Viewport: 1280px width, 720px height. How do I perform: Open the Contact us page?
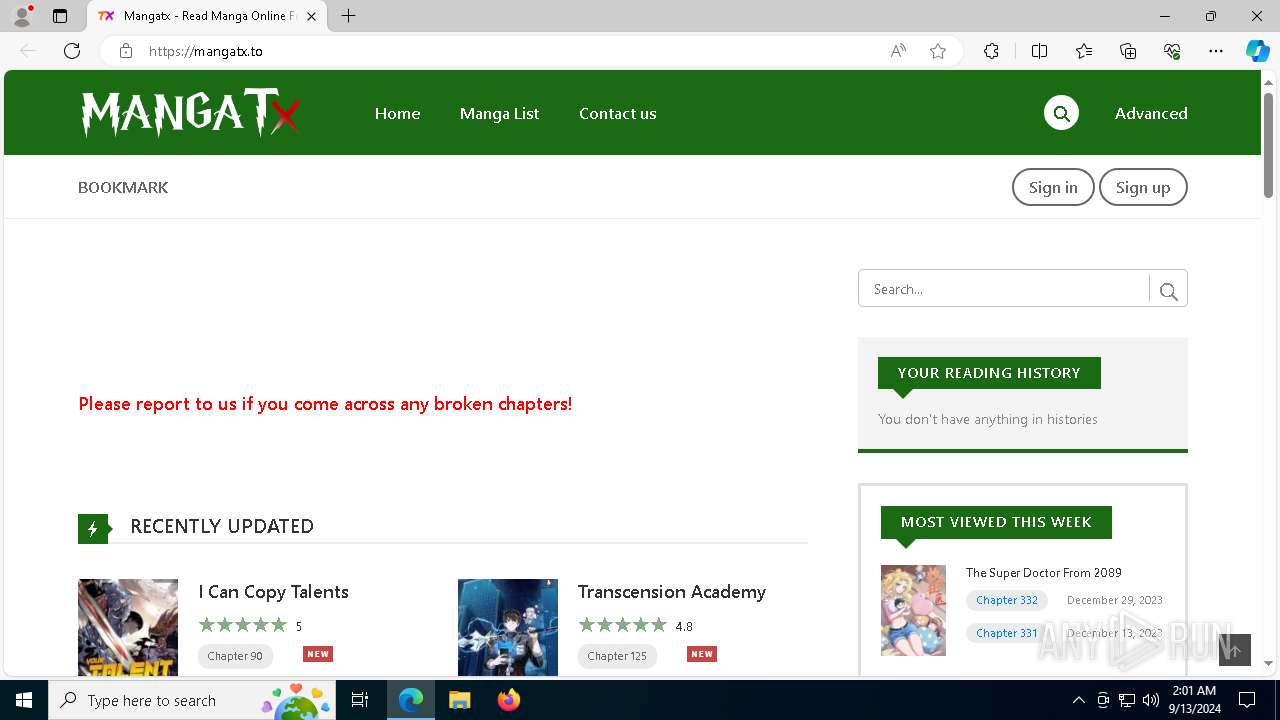tap(618, 114)
